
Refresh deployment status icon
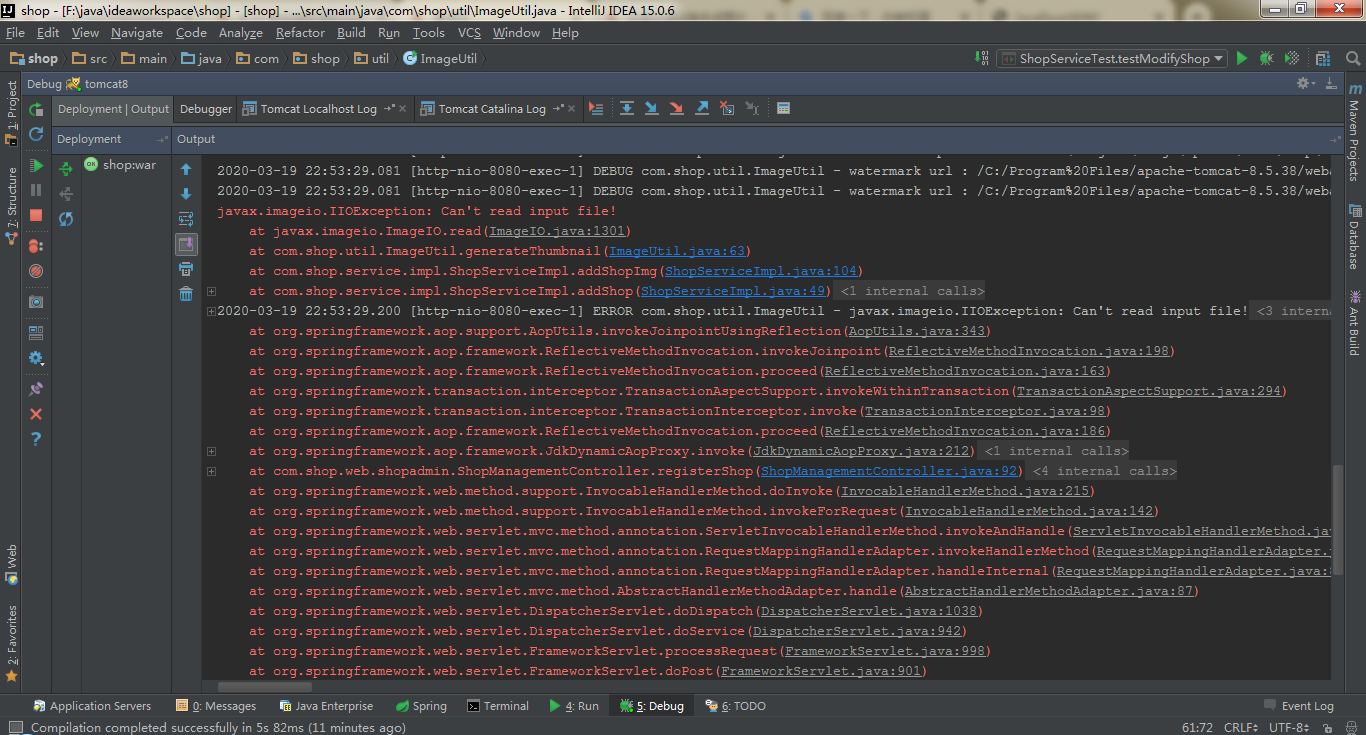pyautogui.click(x=66, y=219)
